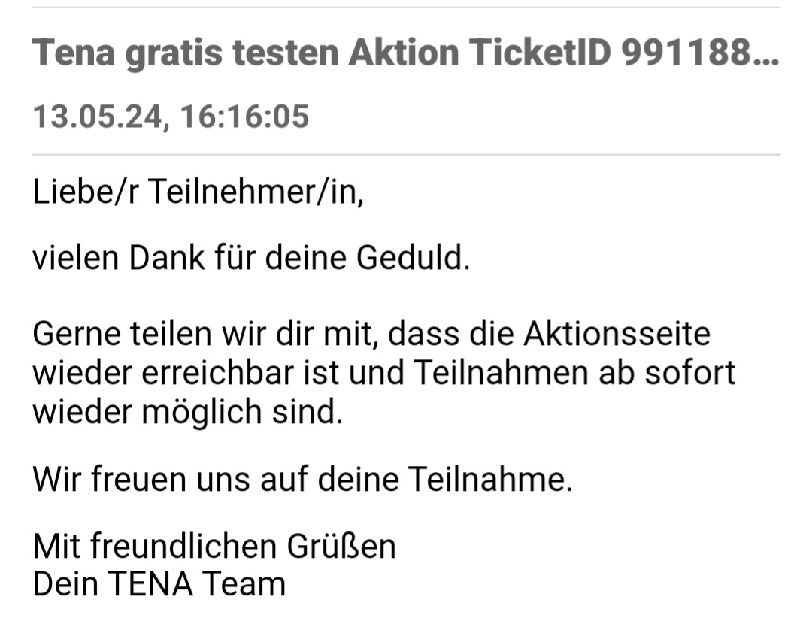800x639 pixels.
Task: Select the word sofort
Action: click(x=690, y=373)
